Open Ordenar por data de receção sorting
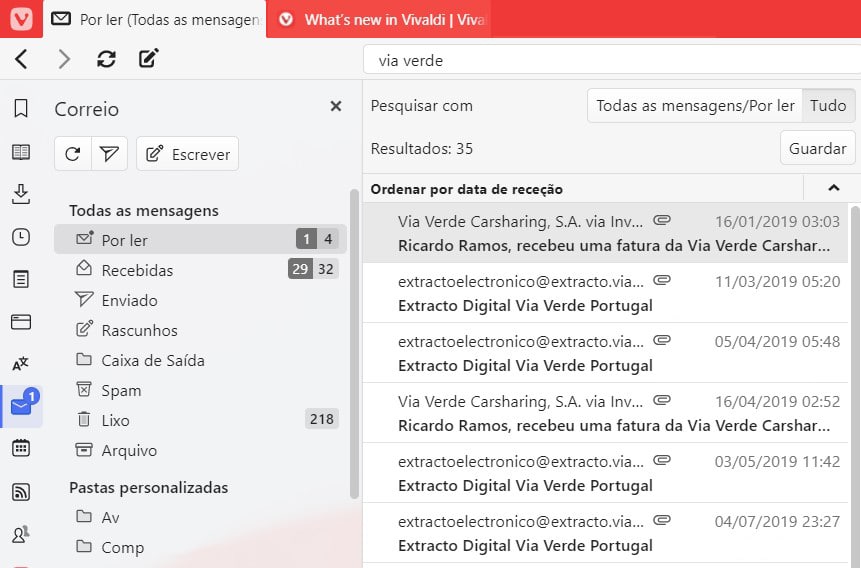 click(466, 189)
